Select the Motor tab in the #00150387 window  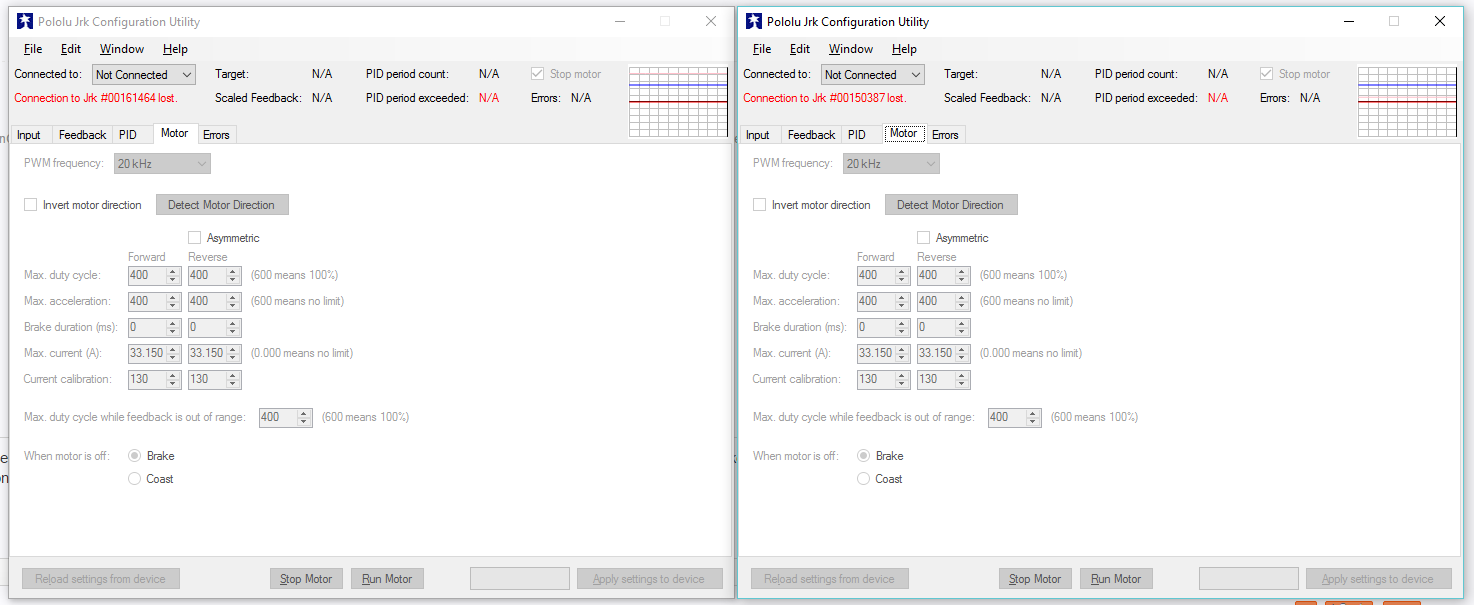903,134
